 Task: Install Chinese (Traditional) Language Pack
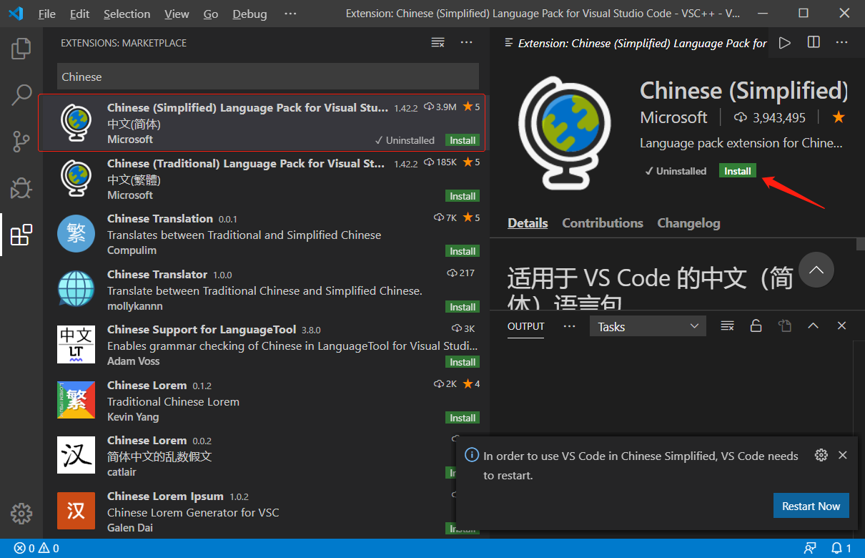[462, 196]
